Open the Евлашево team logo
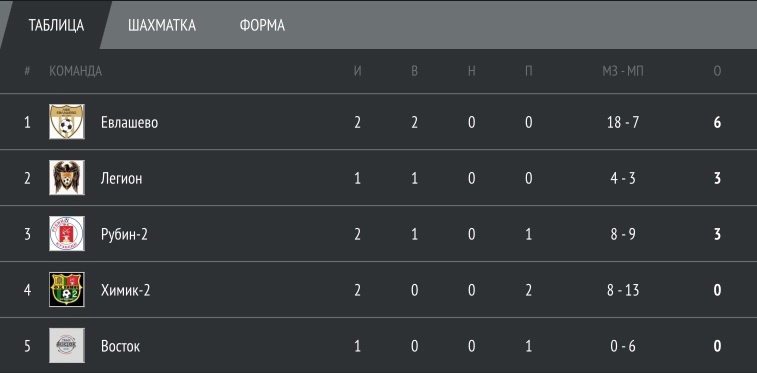Viewport: 757px width, 373px height. tap(67, 122)
